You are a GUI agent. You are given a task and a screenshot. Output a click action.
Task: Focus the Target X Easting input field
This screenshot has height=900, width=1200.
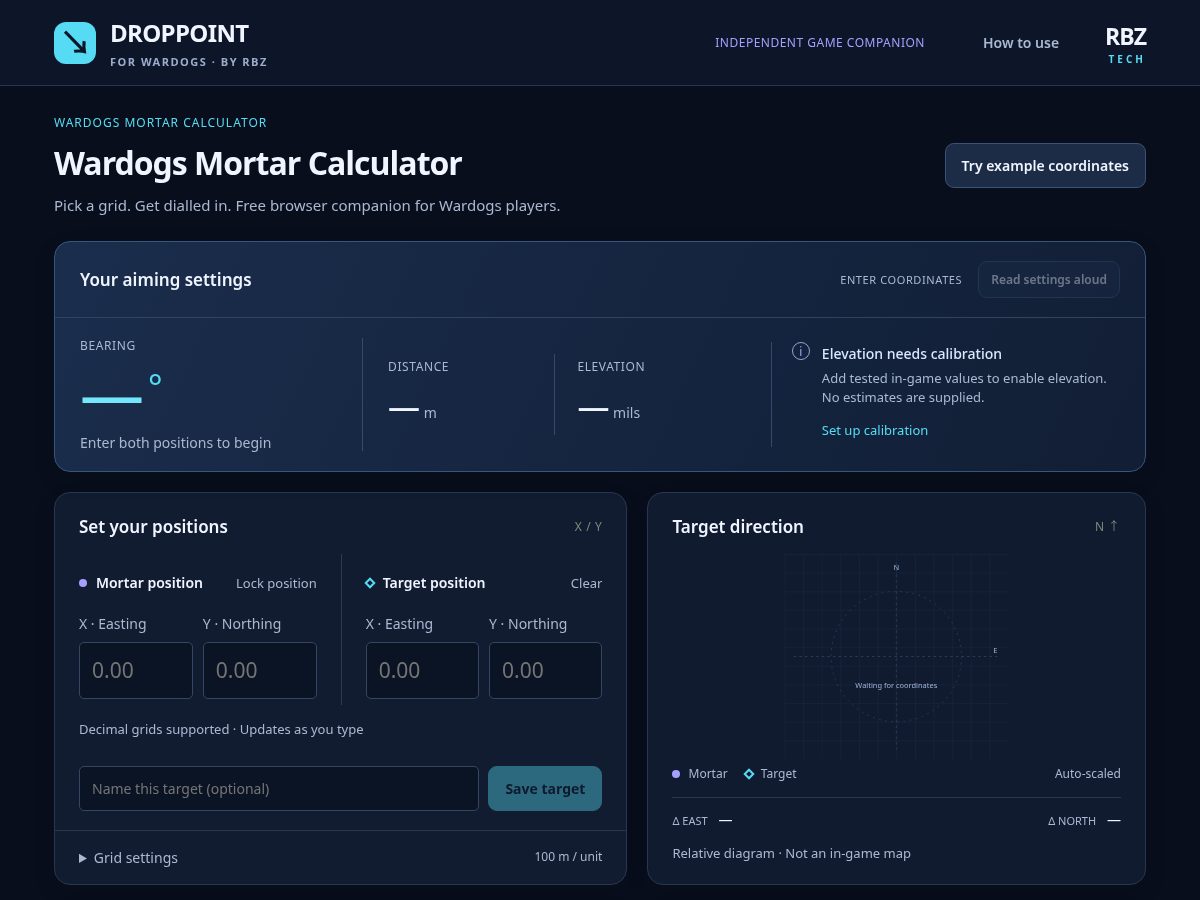tap(422, 670)
